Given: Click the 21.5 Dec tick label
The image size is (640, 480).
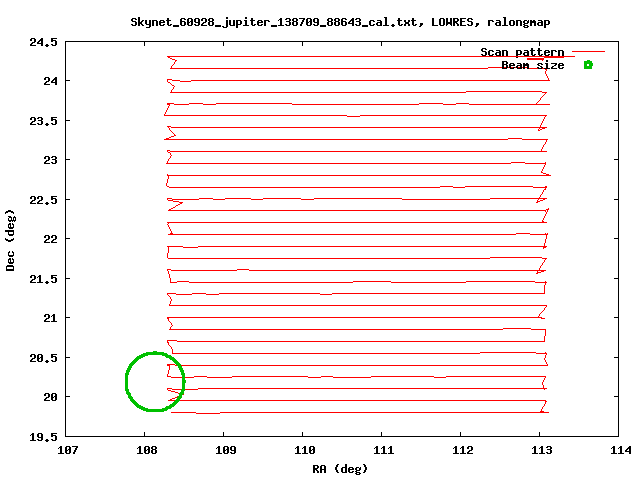Looking at the screenshot, I should (43, 279).
